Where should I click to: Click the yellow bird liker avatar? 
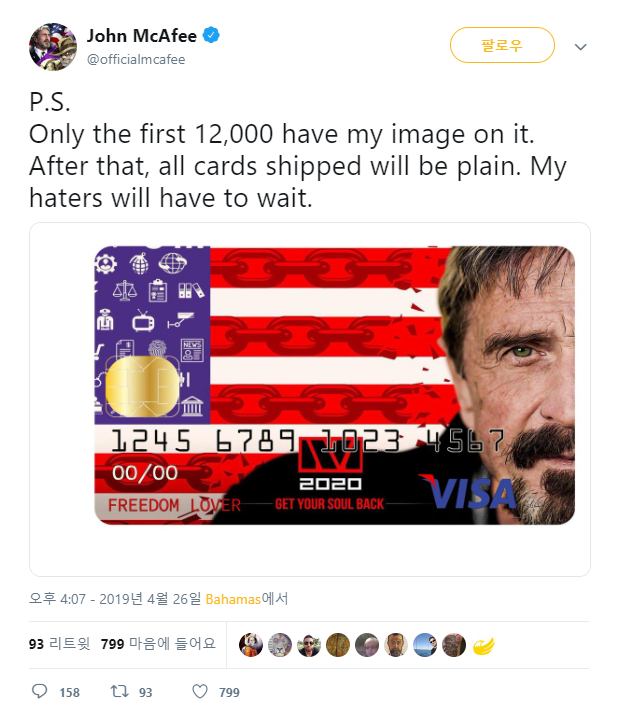(483, 645)
